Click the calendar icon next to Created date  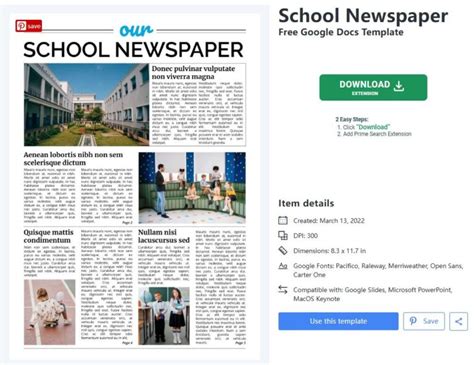click(x=283, y=220)
